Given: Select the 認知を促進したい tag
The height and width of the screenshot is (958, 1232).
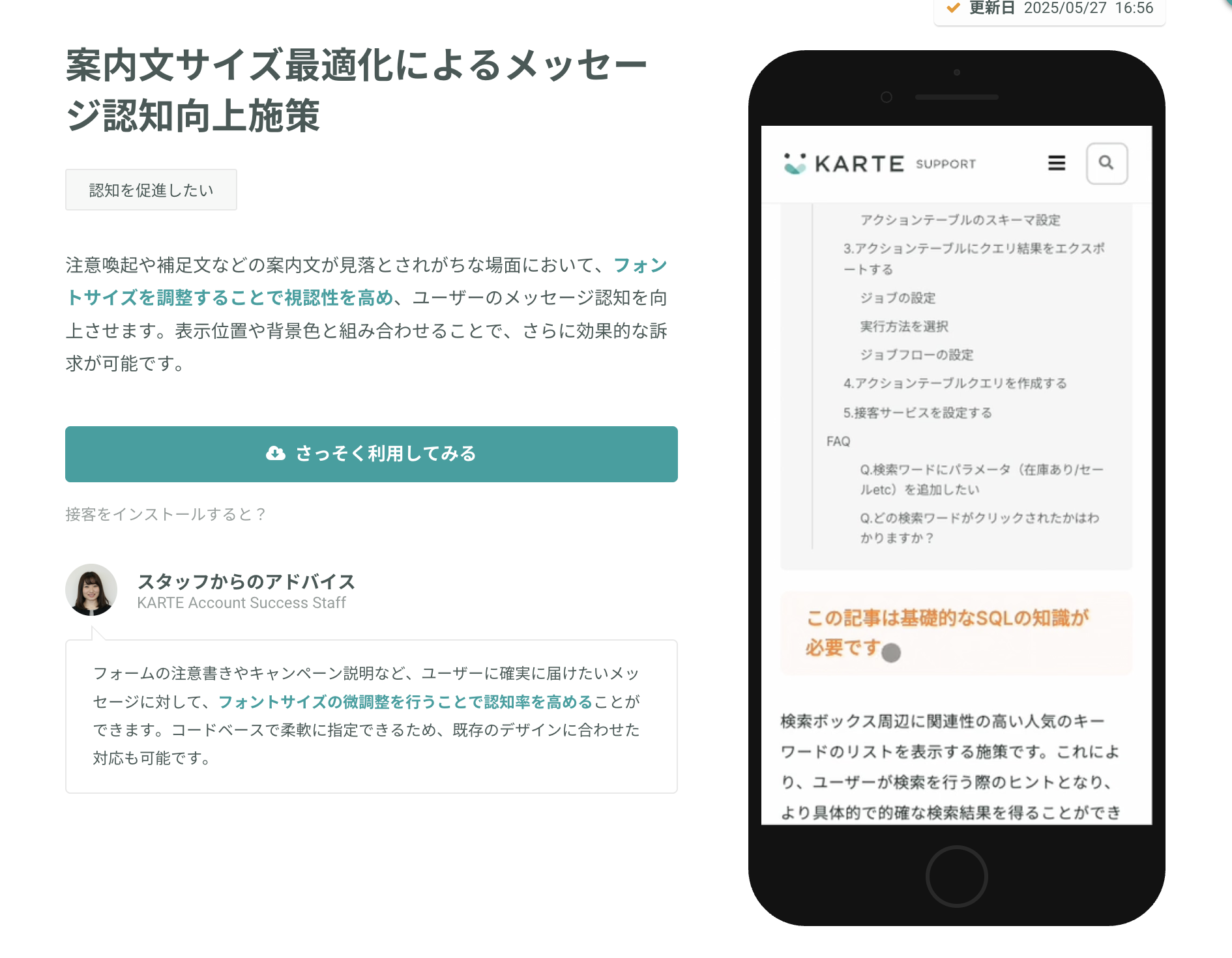Looking at the screenshot, I should click(151, 190).
